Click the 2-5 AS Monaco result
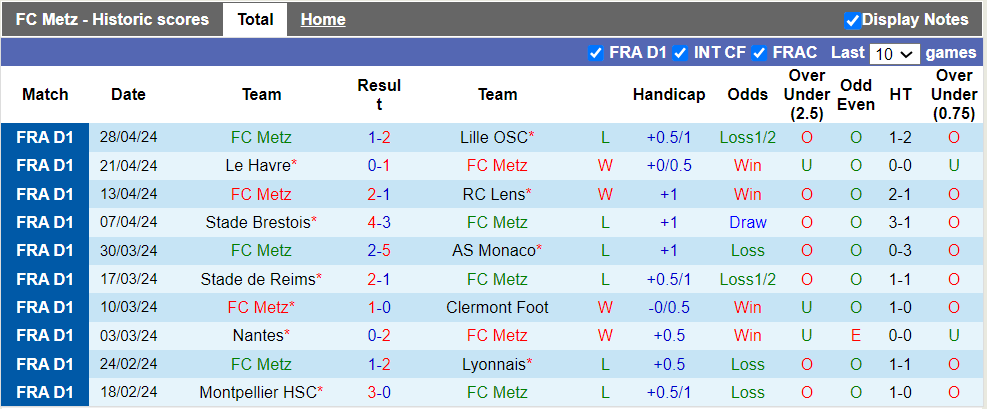This screenshot has width=987, height=409. click(379, 250)
